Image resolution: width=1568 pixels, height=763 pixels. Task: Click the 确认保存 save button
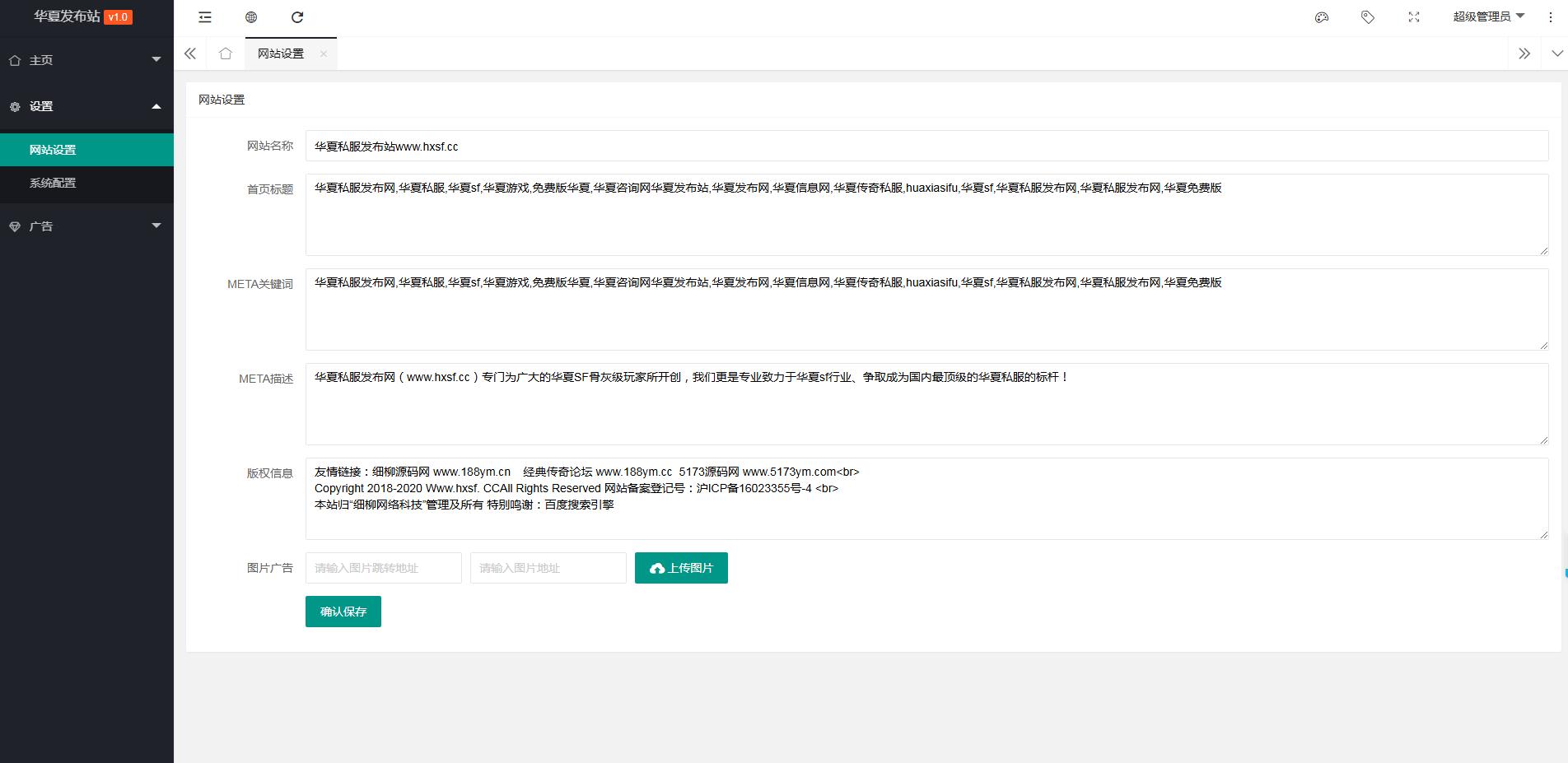click(x=343, y=611)
